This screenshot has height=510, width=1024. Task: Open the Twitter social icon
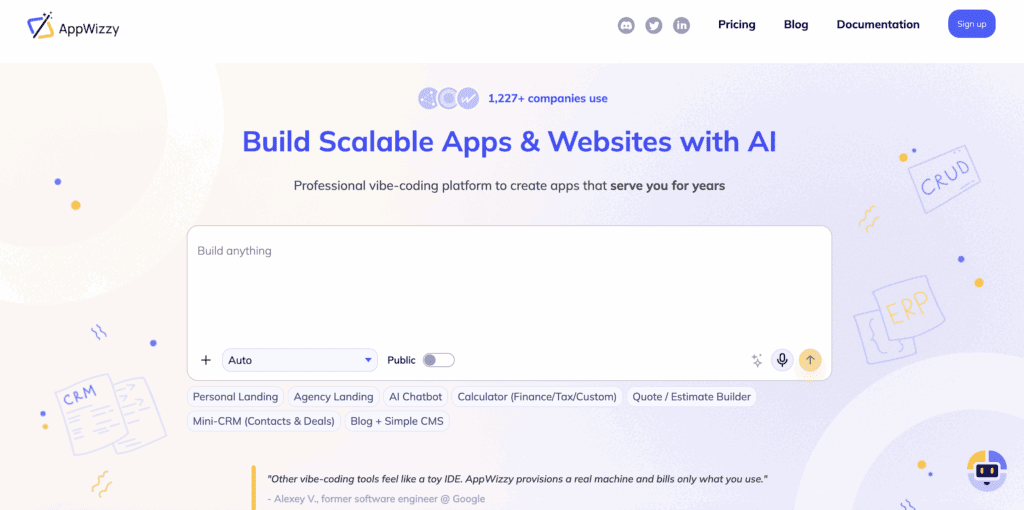tap(654, 25)
